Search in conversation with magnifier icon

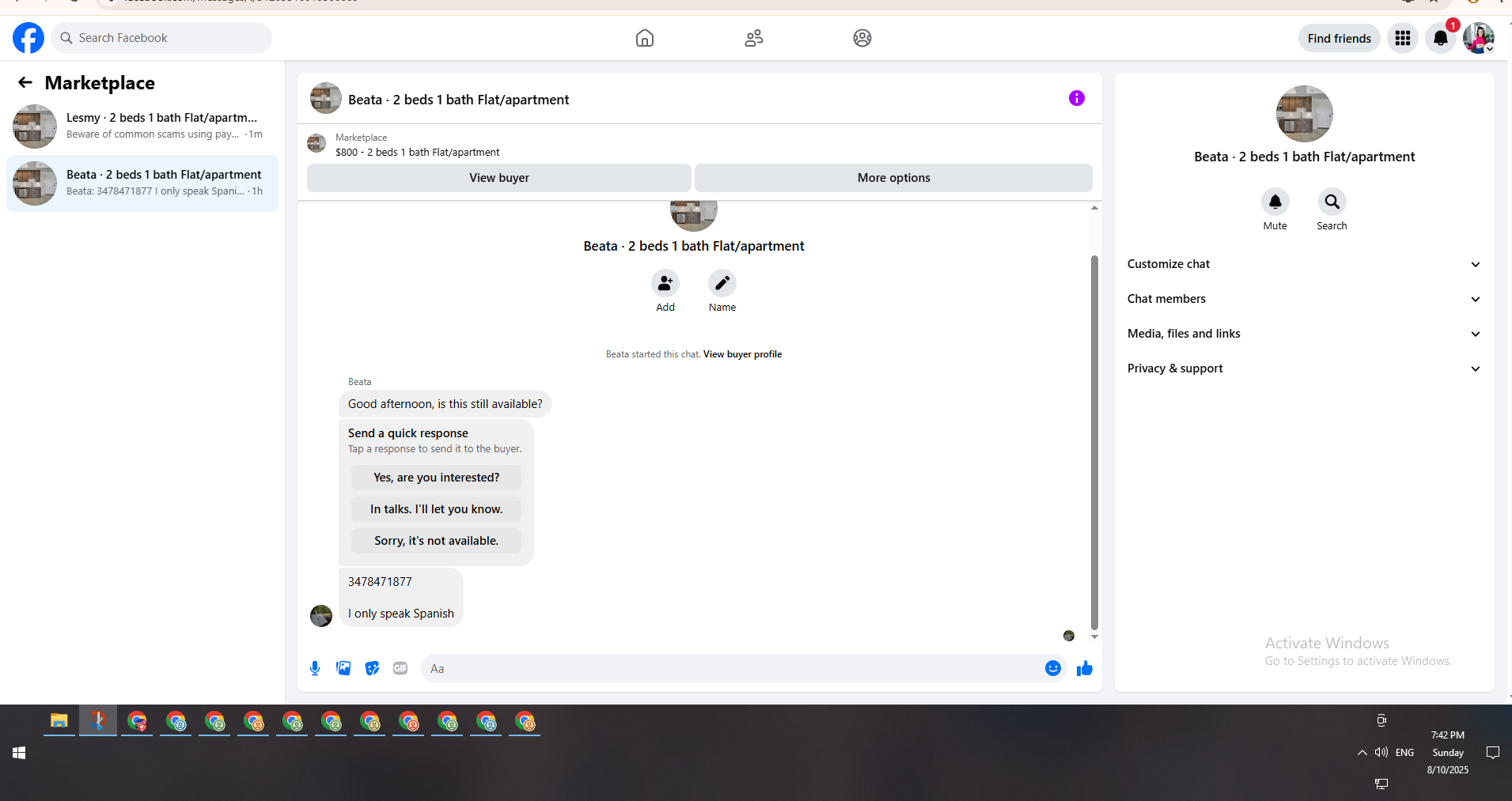coord(1332,202)
